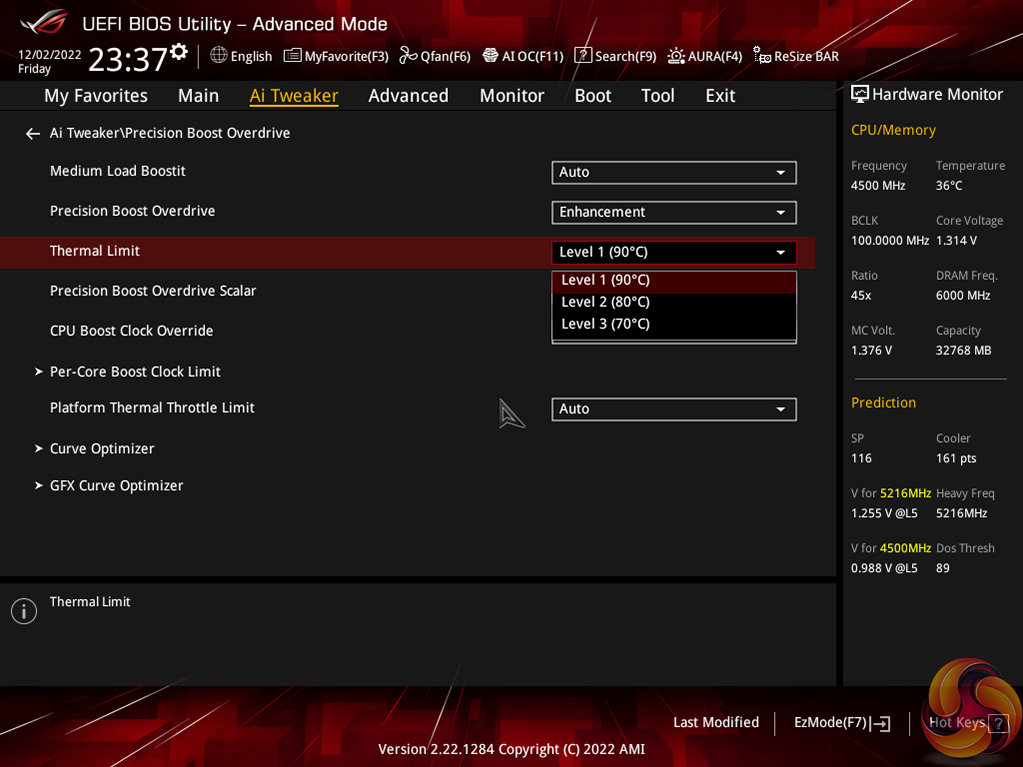Screen dimensions: 1023x767
Task: Open language selection globe icon
Action: pos(219,55)
